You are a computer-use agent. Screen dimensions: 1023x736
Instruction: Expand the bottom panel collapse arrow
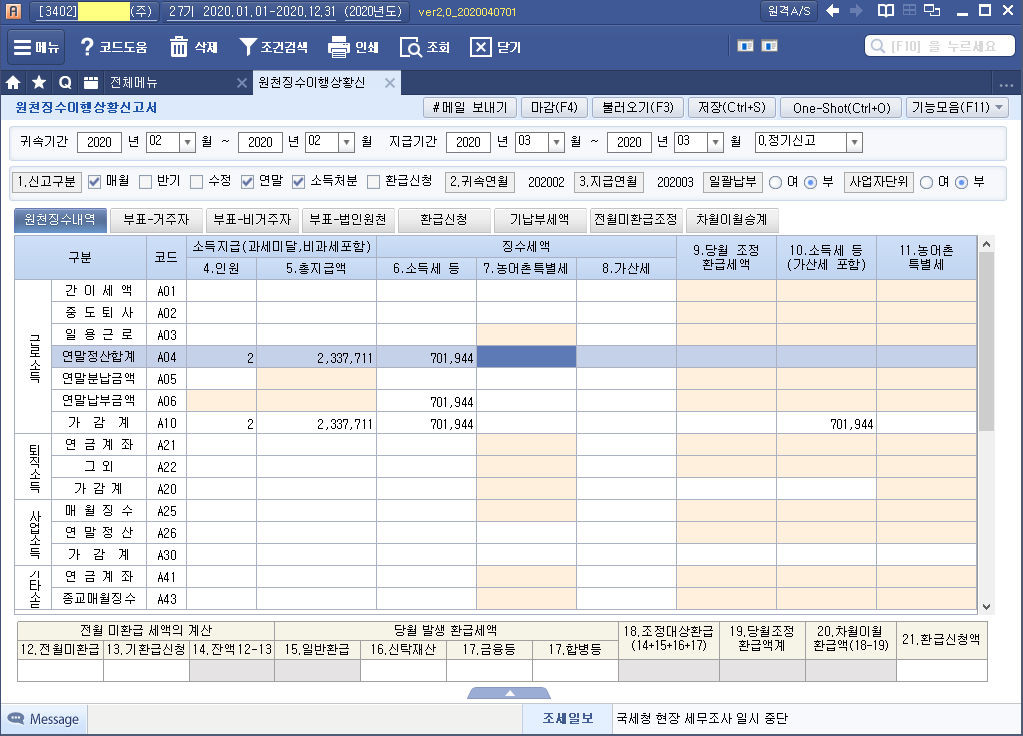[x=510, y=693]
